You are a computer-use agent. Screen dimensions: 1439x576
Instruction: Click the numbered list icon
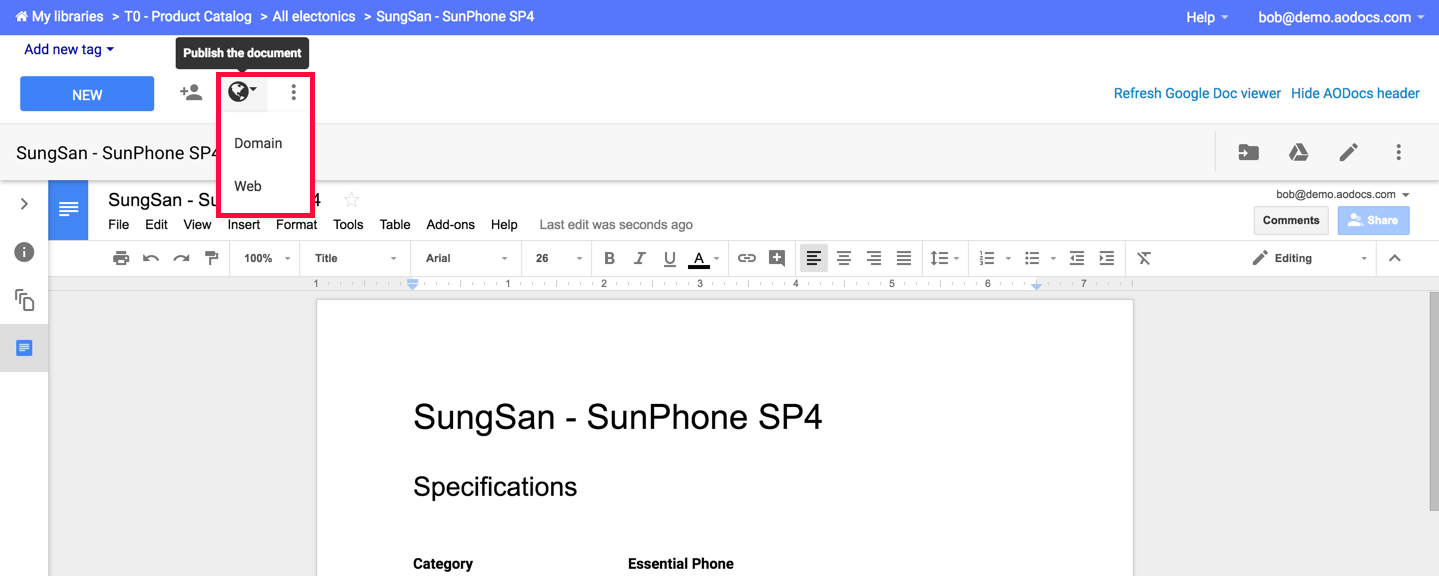pos(987,258)
